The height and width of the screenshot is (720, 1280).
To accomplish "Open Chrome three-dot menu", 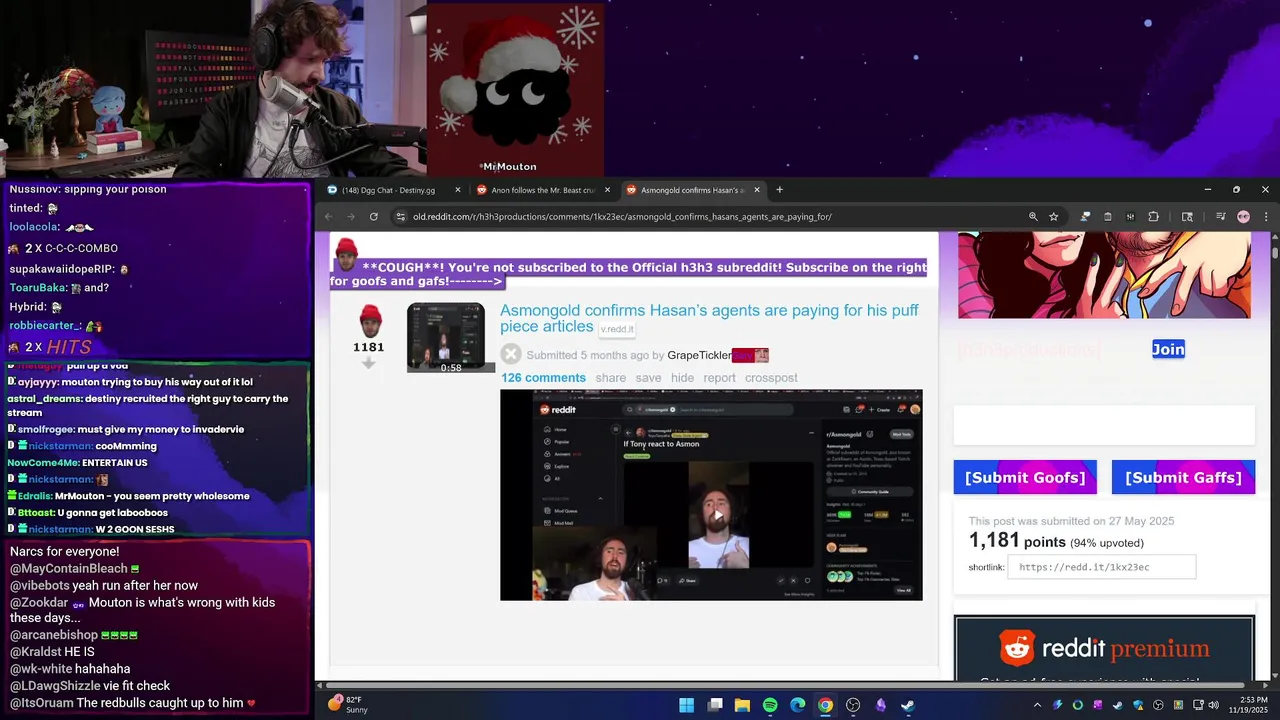I will [1265, 216].
